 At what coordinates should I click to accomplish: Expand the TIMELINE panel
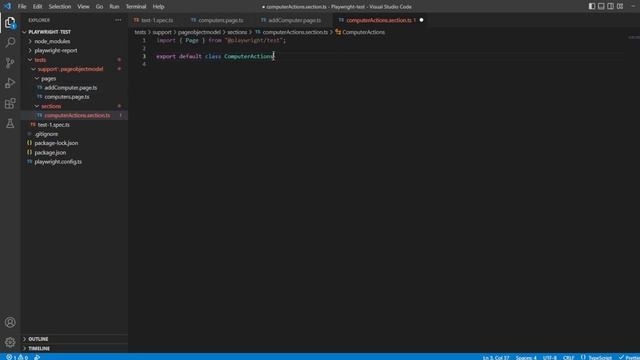tap(39, 349)
